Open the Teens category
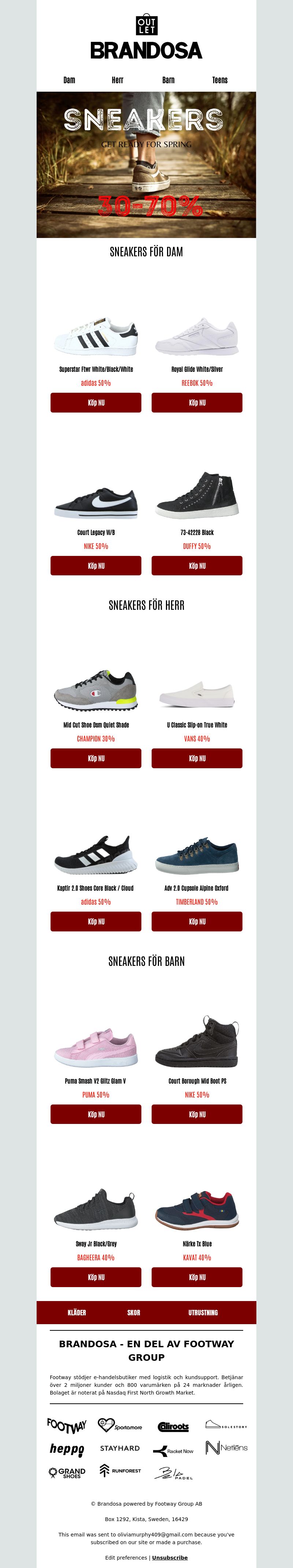Screen dimensions: 293x1568 [220, 80]
